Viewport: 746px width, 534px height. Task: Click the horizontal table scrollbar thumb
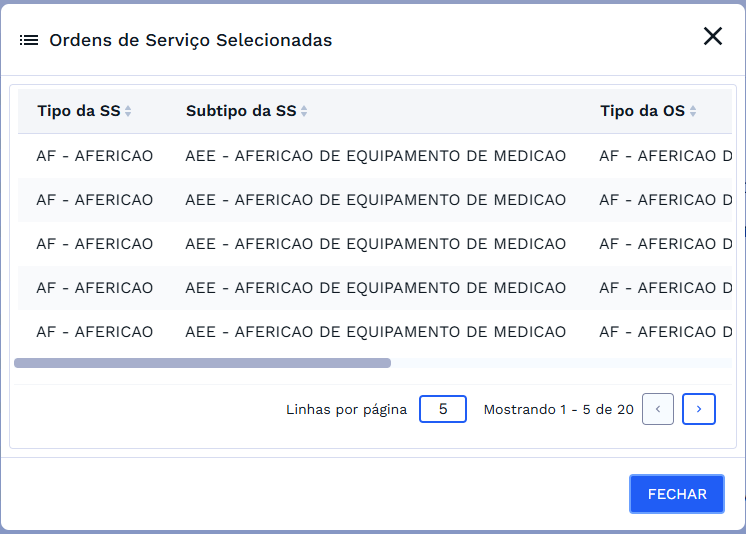(x=202, y=363)
